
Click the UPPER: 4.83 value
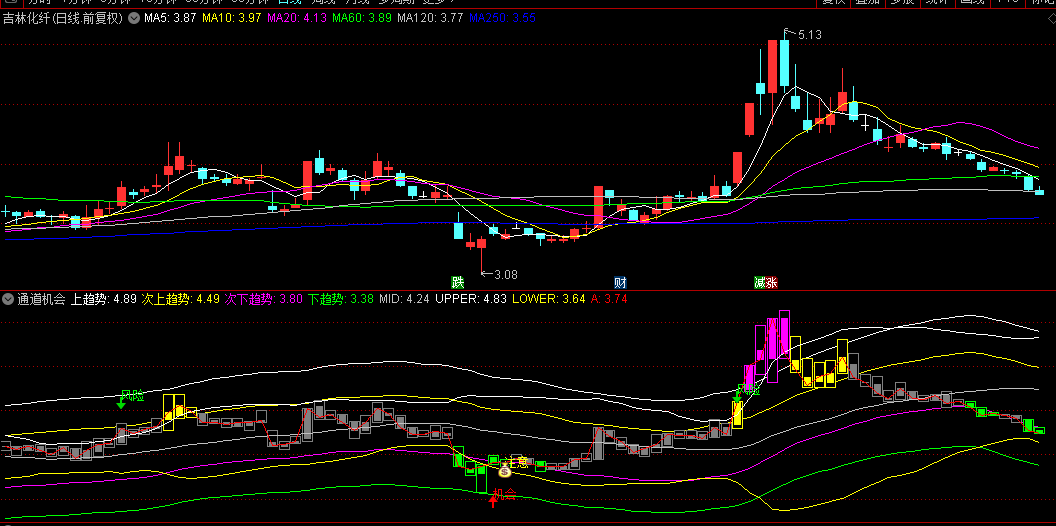(x=471, y=299)
